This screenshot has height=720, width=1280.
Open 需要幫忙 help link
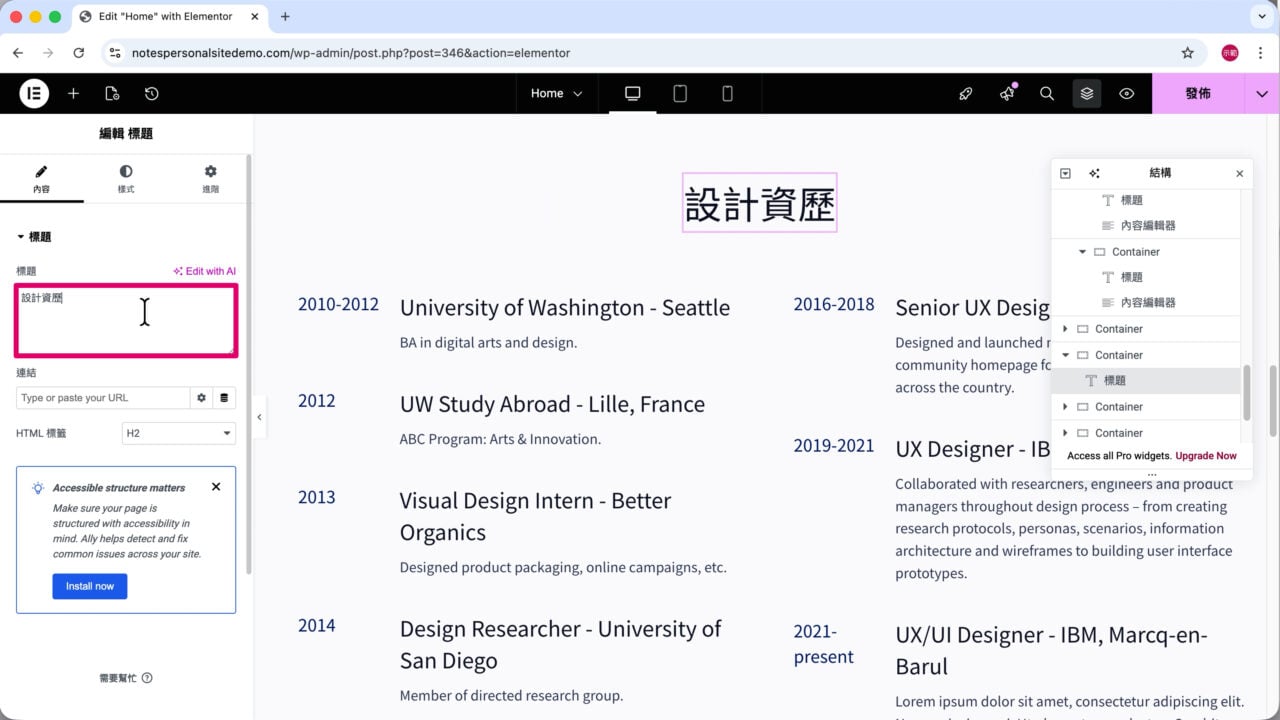(x=126, y=678)
